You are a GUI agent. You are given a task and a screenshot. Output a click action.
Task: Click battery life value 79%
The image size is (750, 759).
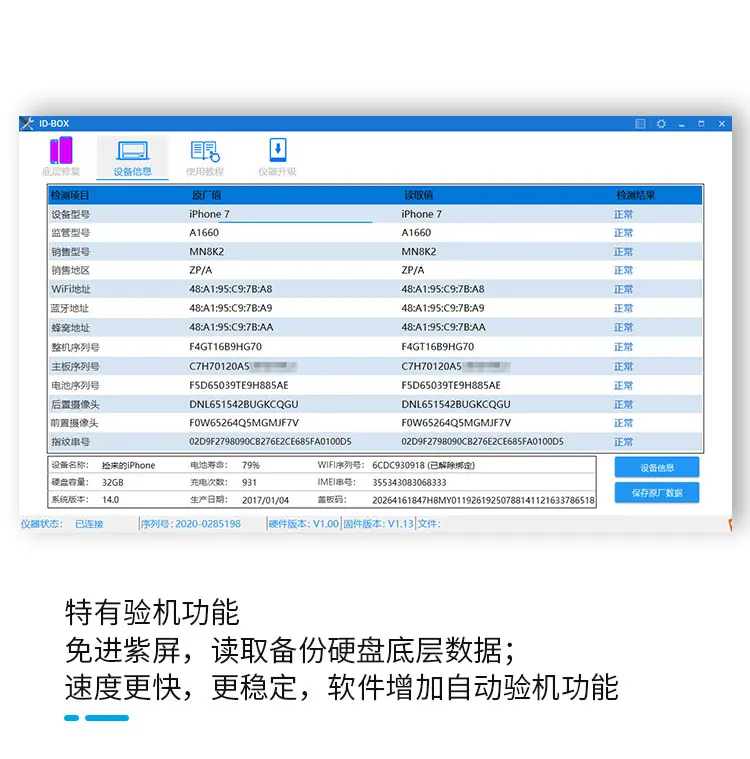pos(251,465)
